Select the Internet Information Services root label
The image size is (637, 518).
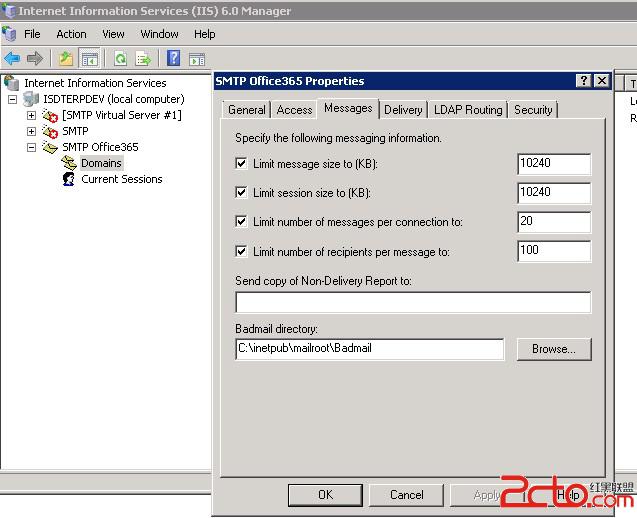(x=95, y=83)
